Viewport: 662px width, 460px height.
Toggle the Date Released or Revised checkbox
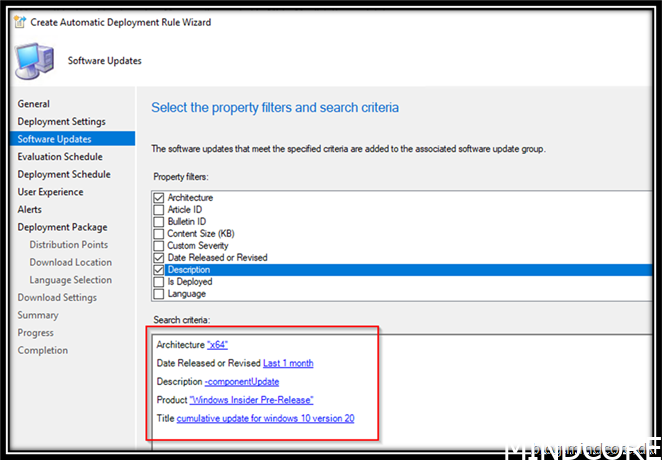pyautogui.click(x=159, y=258)
